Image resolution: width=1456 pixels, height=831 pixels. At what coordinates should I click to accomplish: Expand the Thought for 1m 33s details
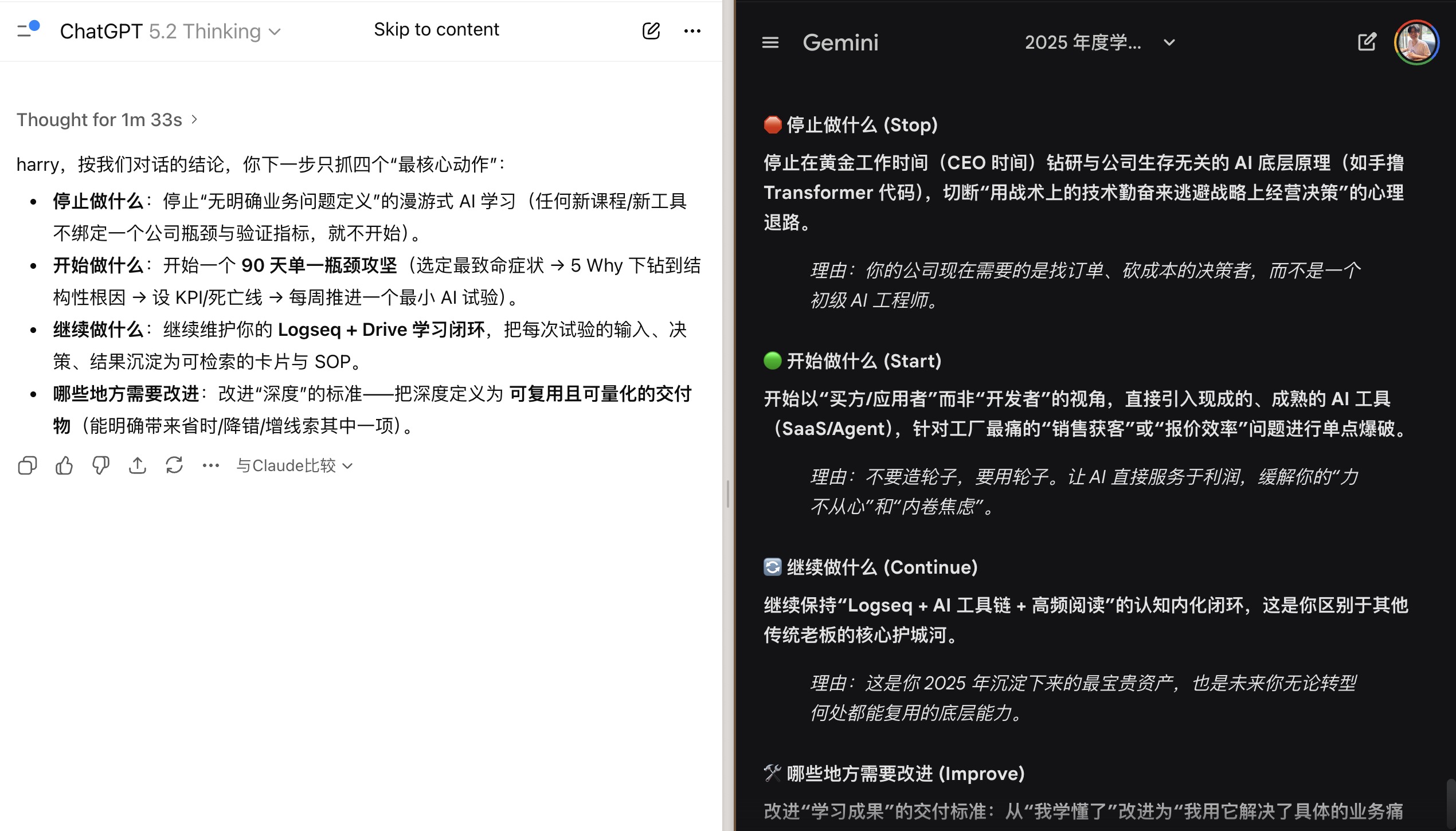point(107,119)
